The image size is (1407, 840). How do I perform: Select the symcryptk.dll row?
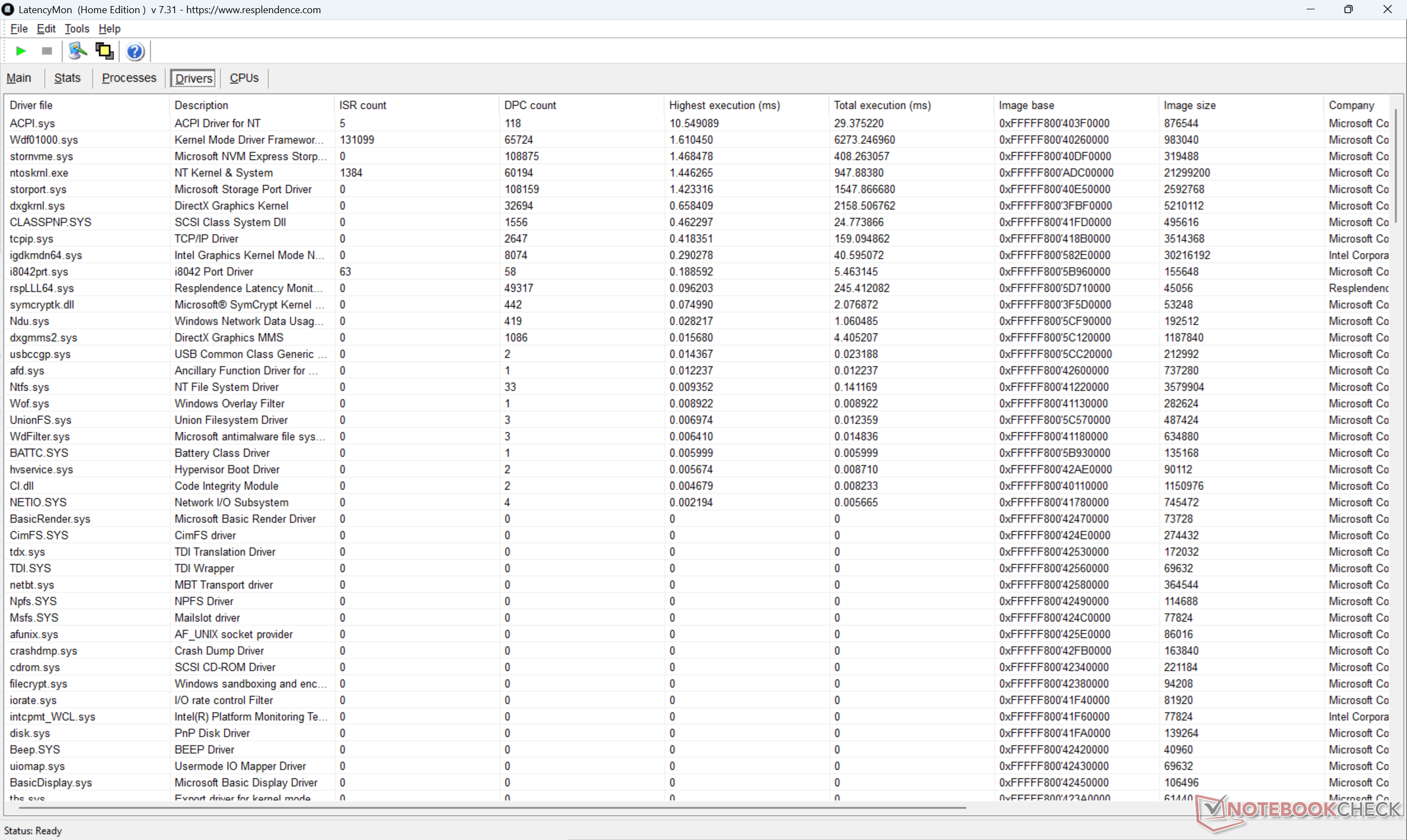(x=696, y=304)
